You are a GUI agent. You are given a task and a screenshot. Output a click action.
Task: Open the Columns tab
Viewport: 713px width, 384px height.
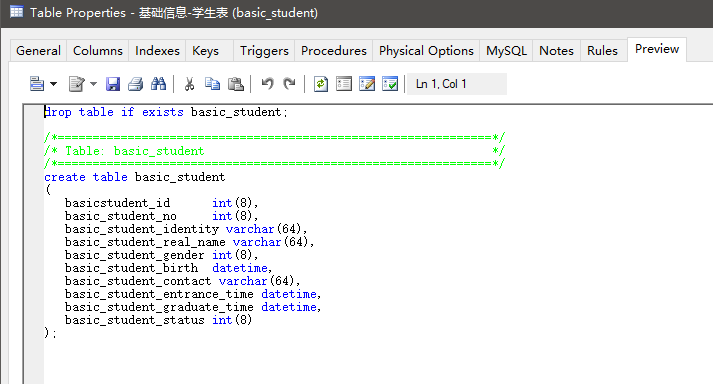coord(98,51)
